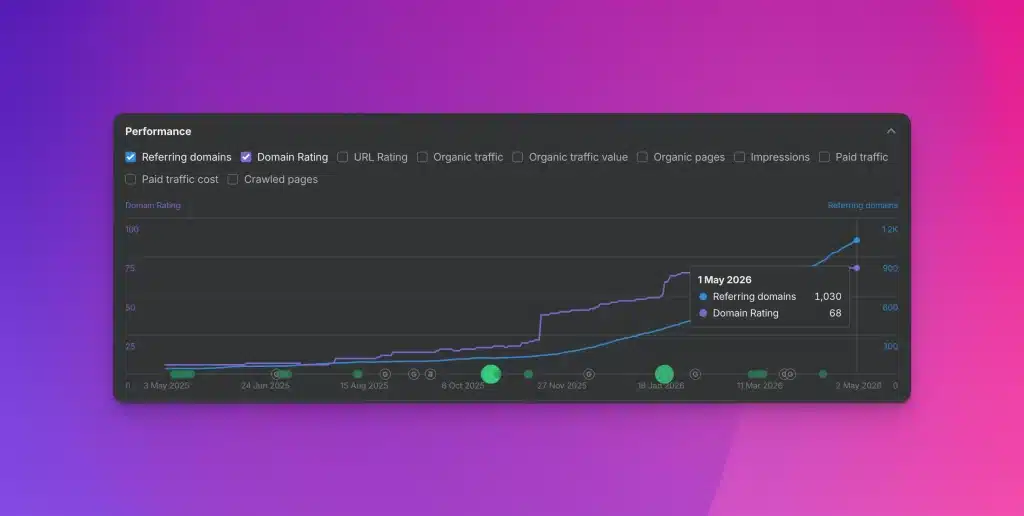Click the blue Referring domains endpoint dot
The width and height of the screenshot is (1024, 516).
click(857, 240)
